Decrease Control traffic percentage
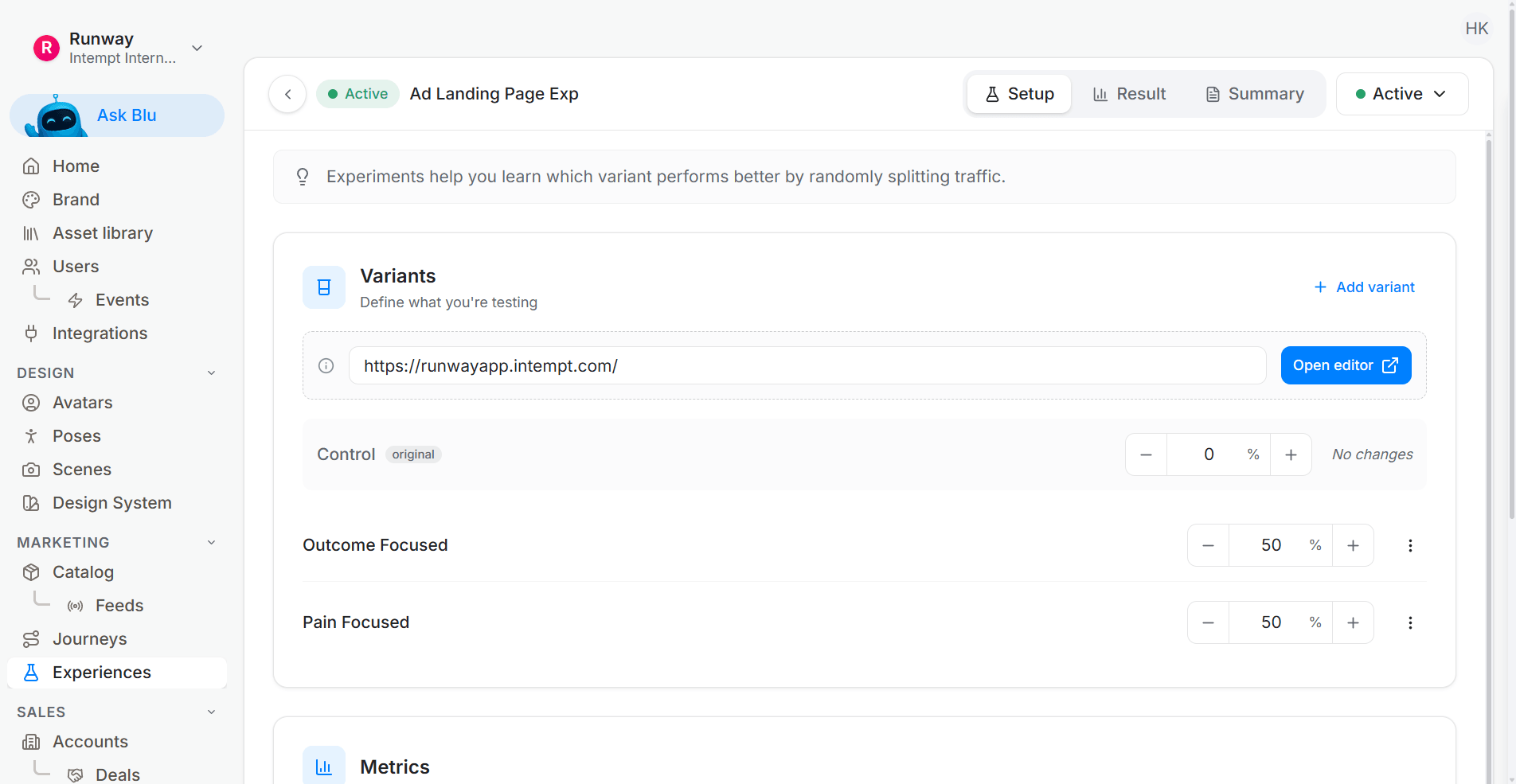Screen dimensions: 1516x784 [x=1146, y=454]
